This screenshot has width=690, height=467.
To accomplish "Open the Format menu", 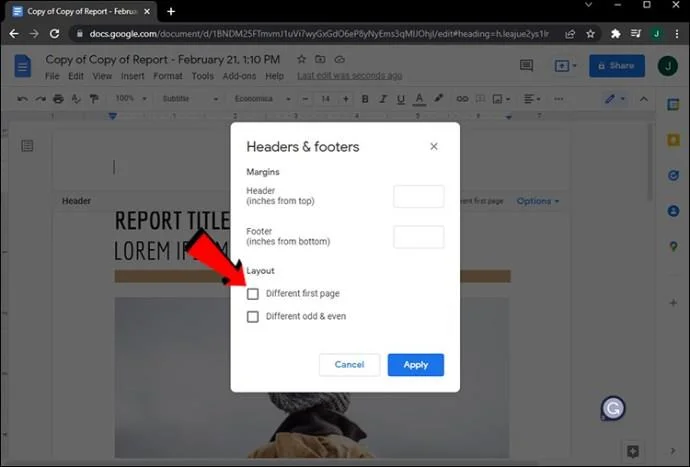I will 168,76.
